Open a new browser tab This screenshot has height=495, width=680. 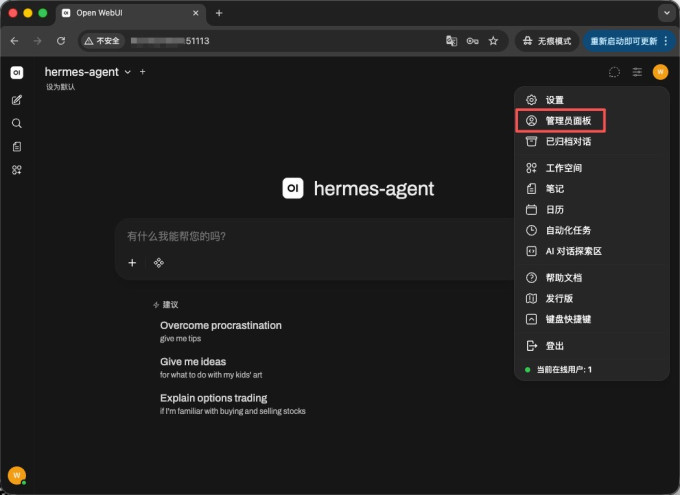219,13
